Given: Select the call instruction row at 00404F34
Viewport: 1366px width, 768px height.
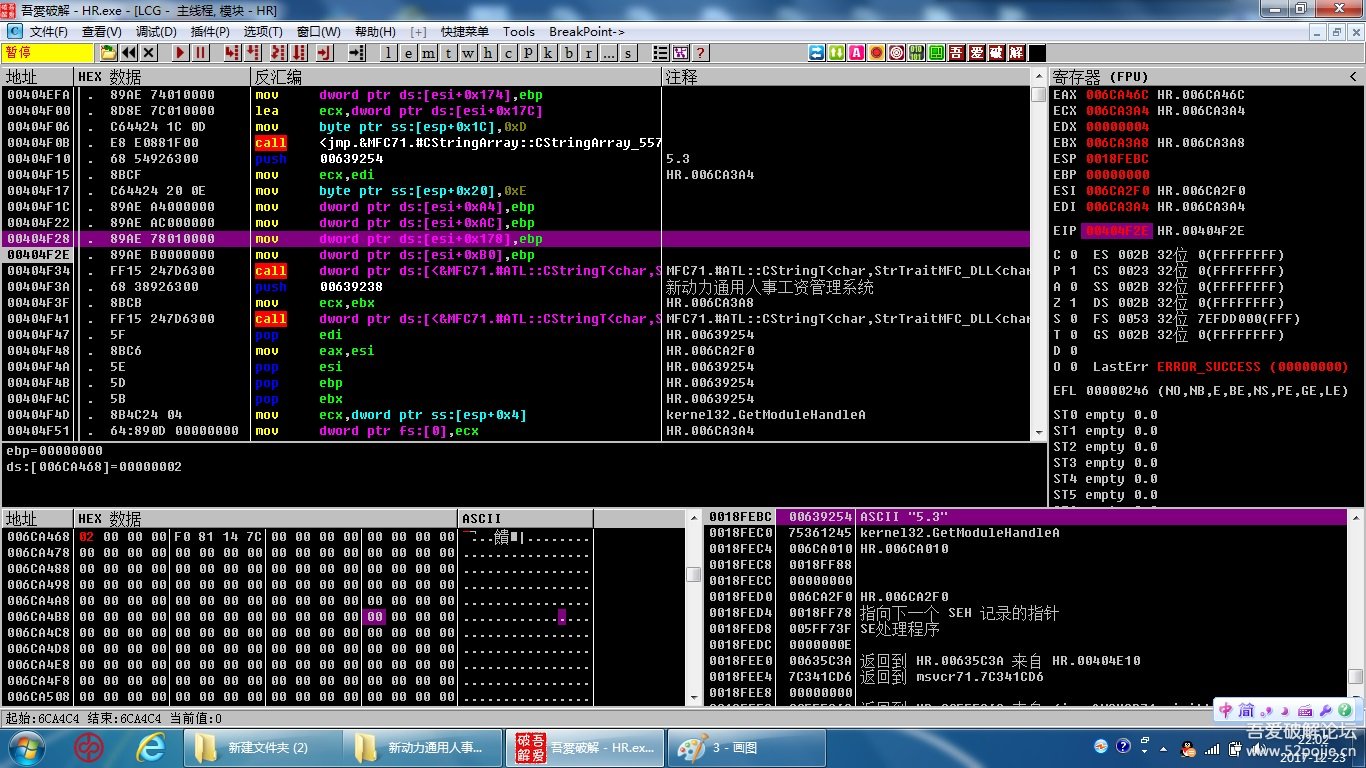Looking at the screenshot, I should coord(516,271).
